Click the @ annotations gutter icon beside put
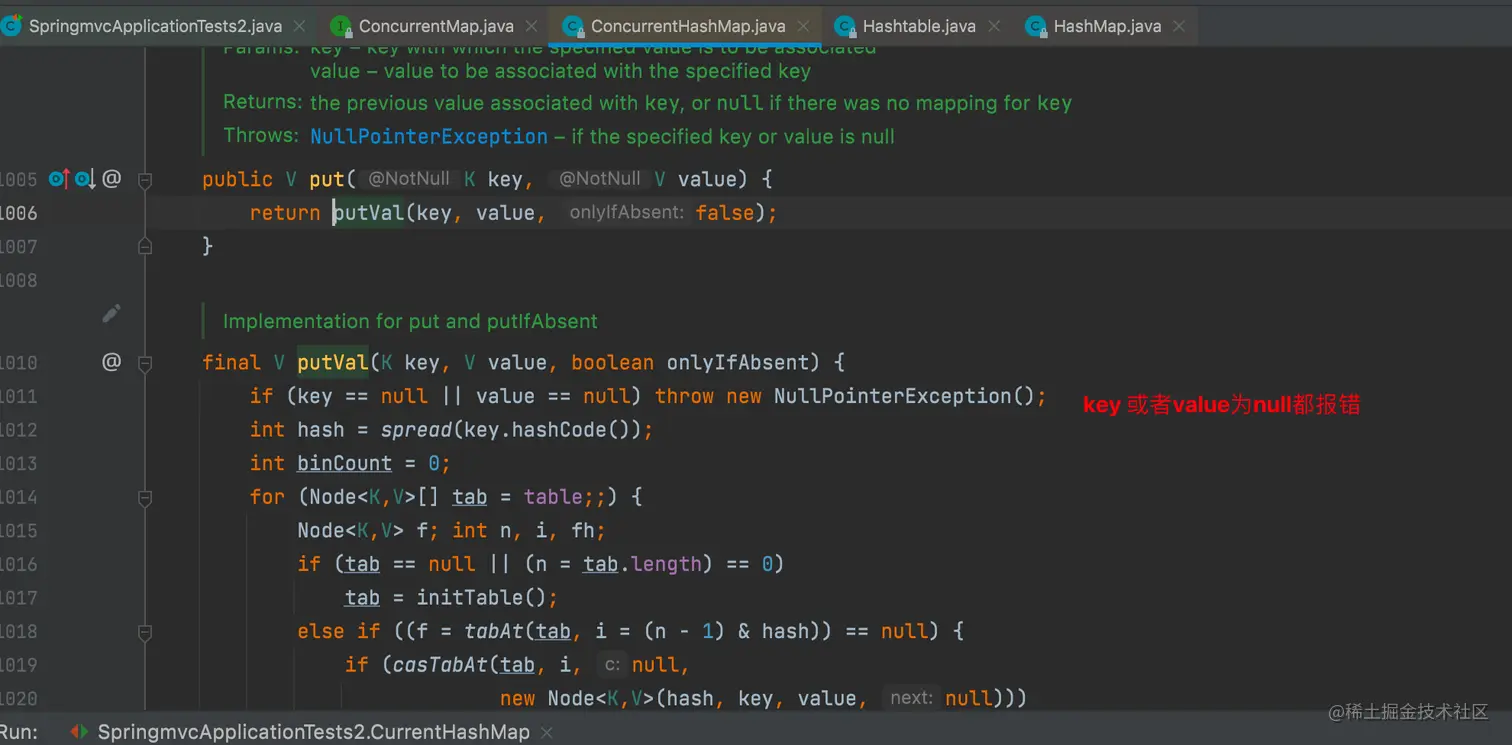The width and height of the screenshot is (1512, 745). tap(112, 179)
